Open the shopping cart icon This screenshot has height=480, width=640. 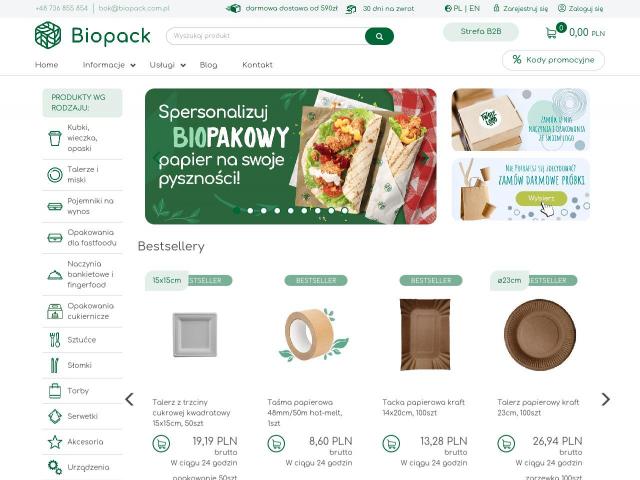point(551,33)
